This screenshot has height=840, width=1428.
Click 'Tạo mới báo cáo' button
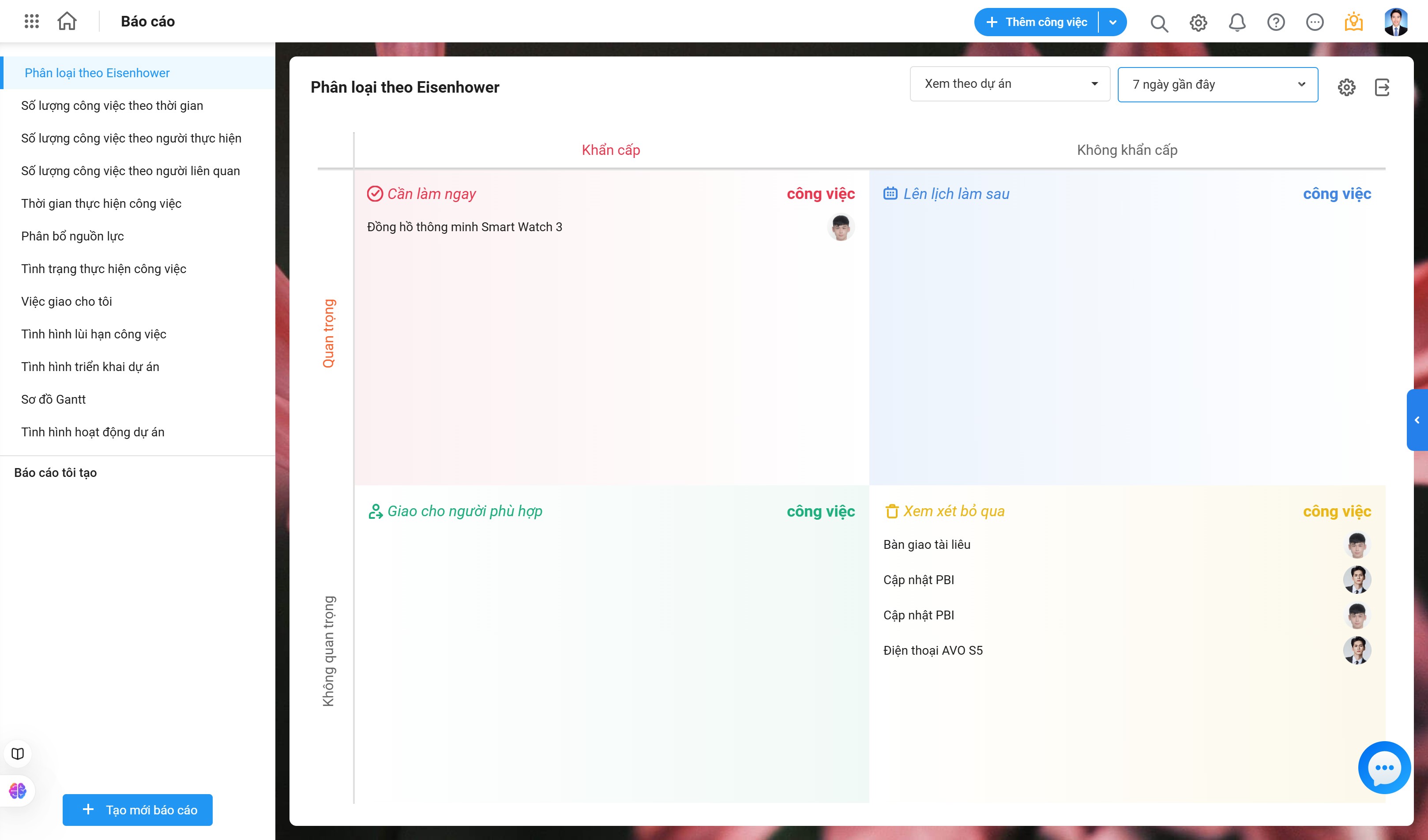[138, 810]
